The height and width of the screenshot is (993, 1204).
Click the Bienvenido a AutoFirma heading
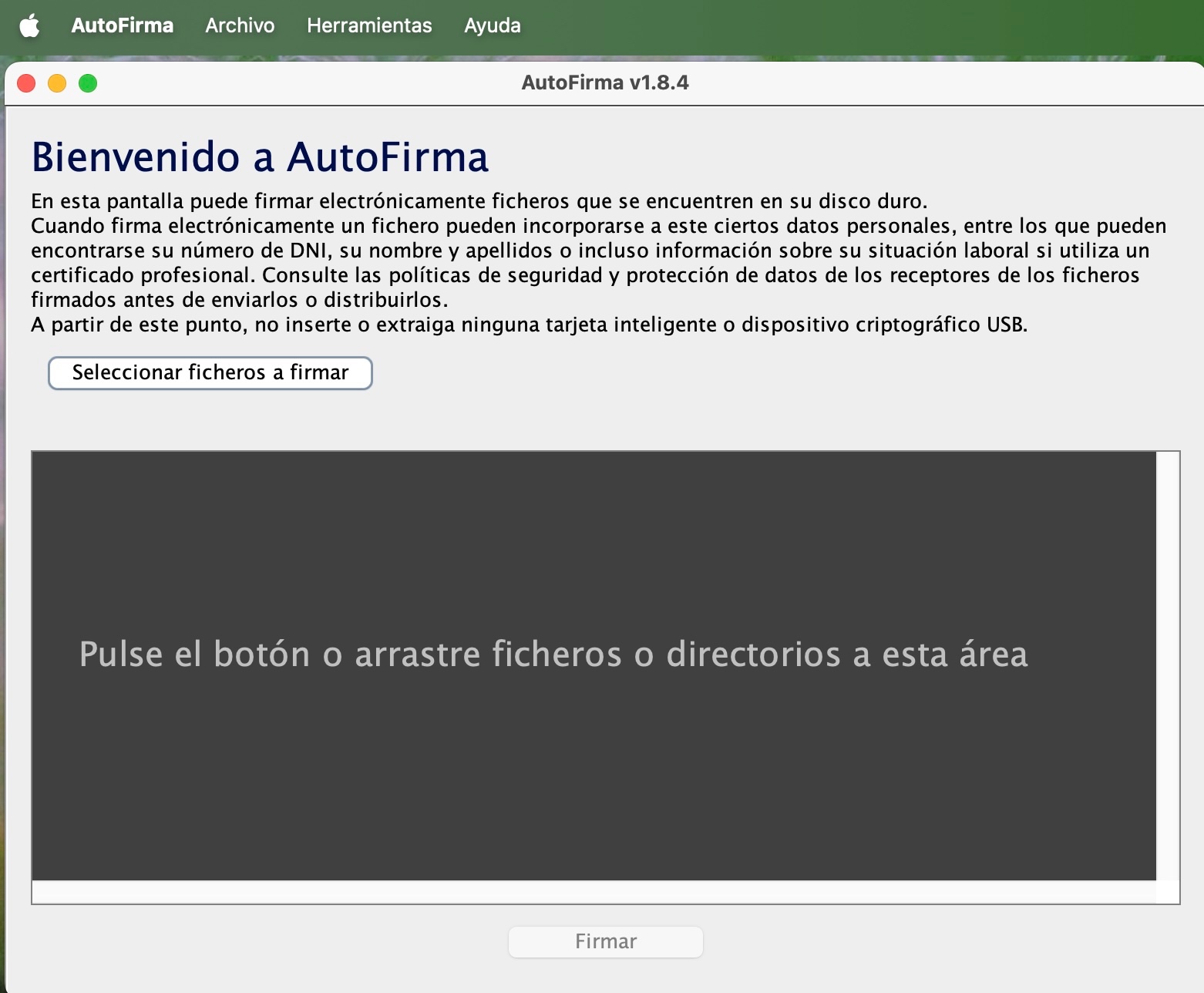point(260,157)
